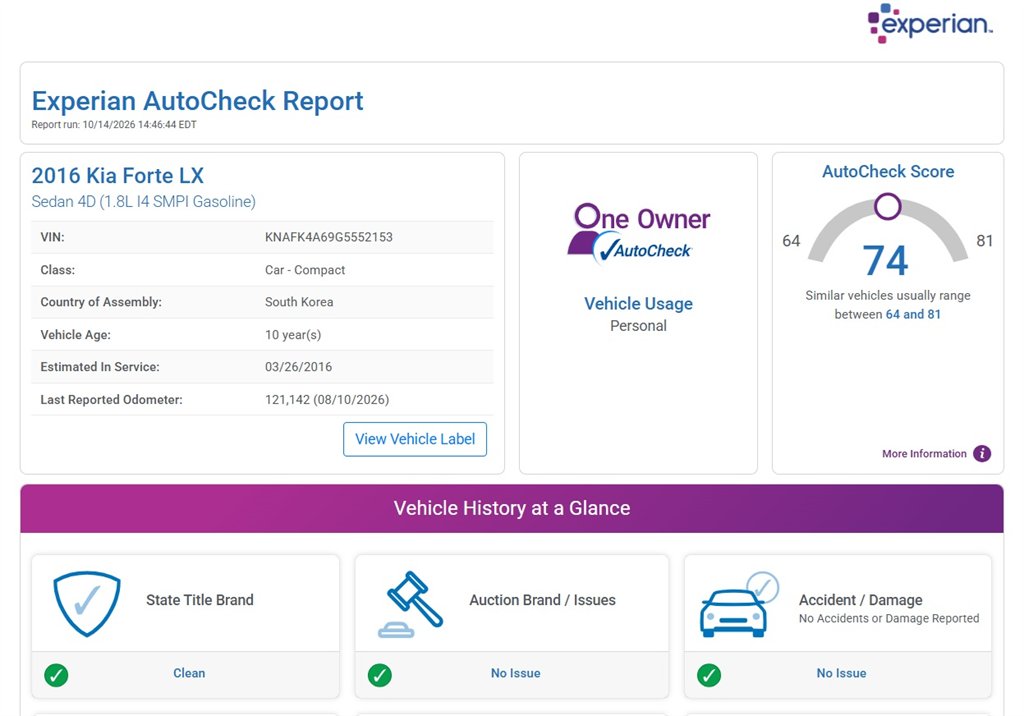Click the AutoCheck Score heading
The width and height of the screenshot is (1024, 716).
point(888,172)
